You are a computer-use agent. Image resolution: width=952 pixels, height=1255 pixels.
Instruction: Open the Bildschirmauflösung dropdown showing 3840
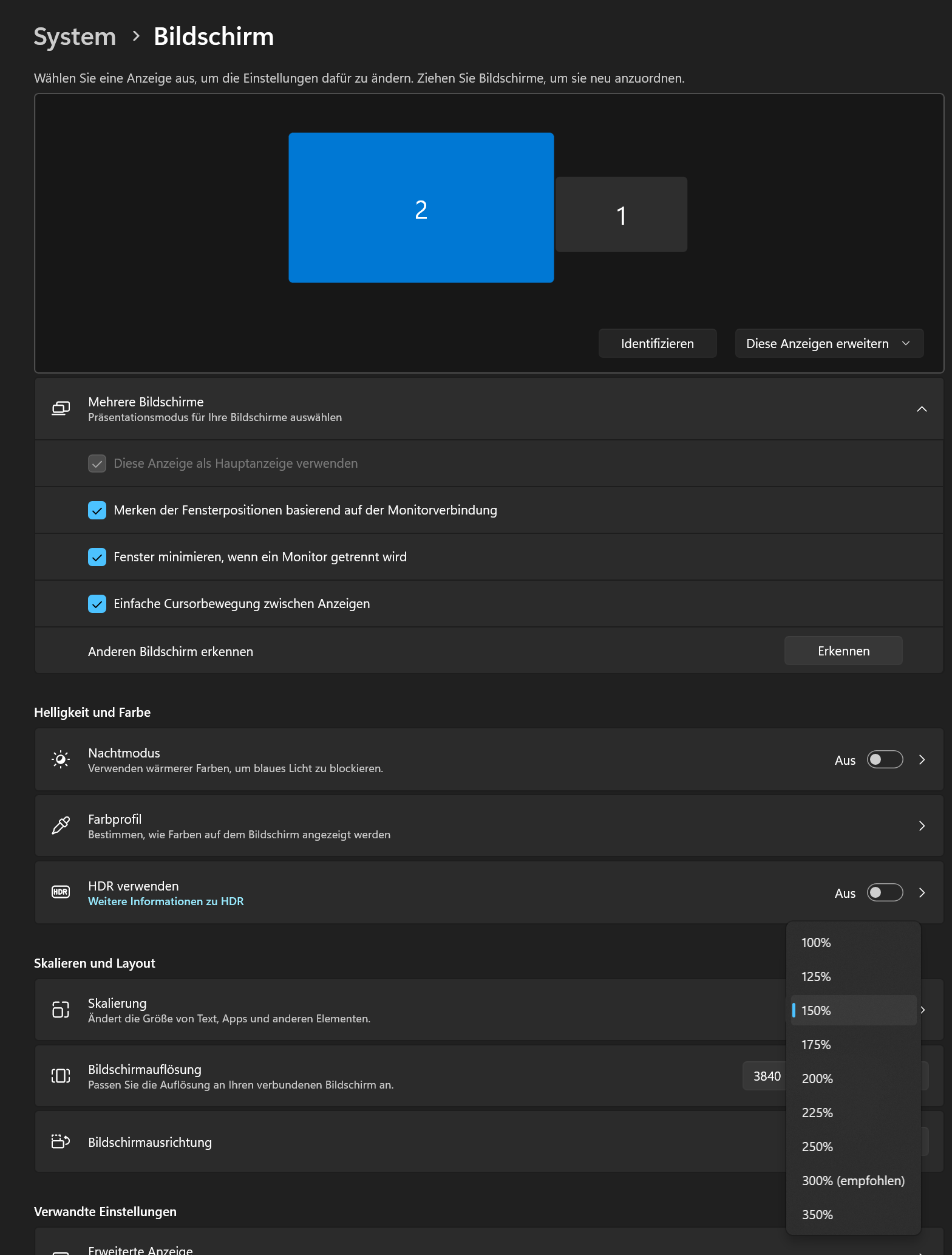tap(765, 1076)
